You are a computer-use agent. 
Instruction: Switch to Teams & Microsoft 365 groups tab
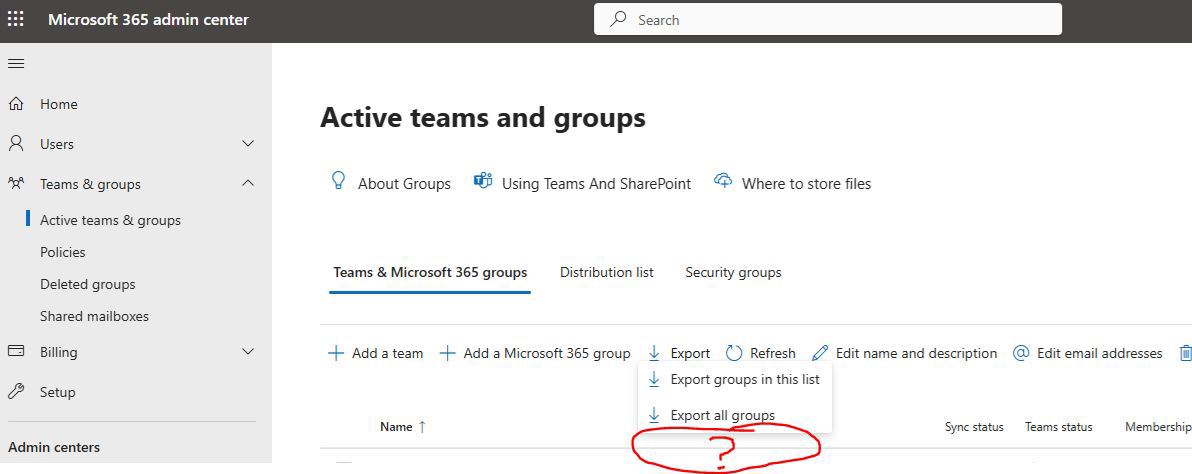tap(430, 272)
